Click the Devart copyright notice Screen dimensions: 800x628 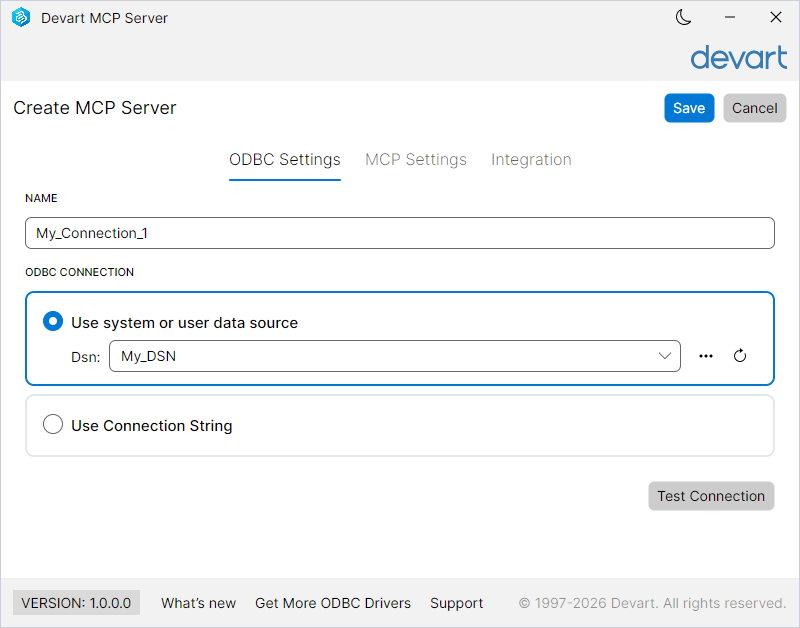click(653, 603)
